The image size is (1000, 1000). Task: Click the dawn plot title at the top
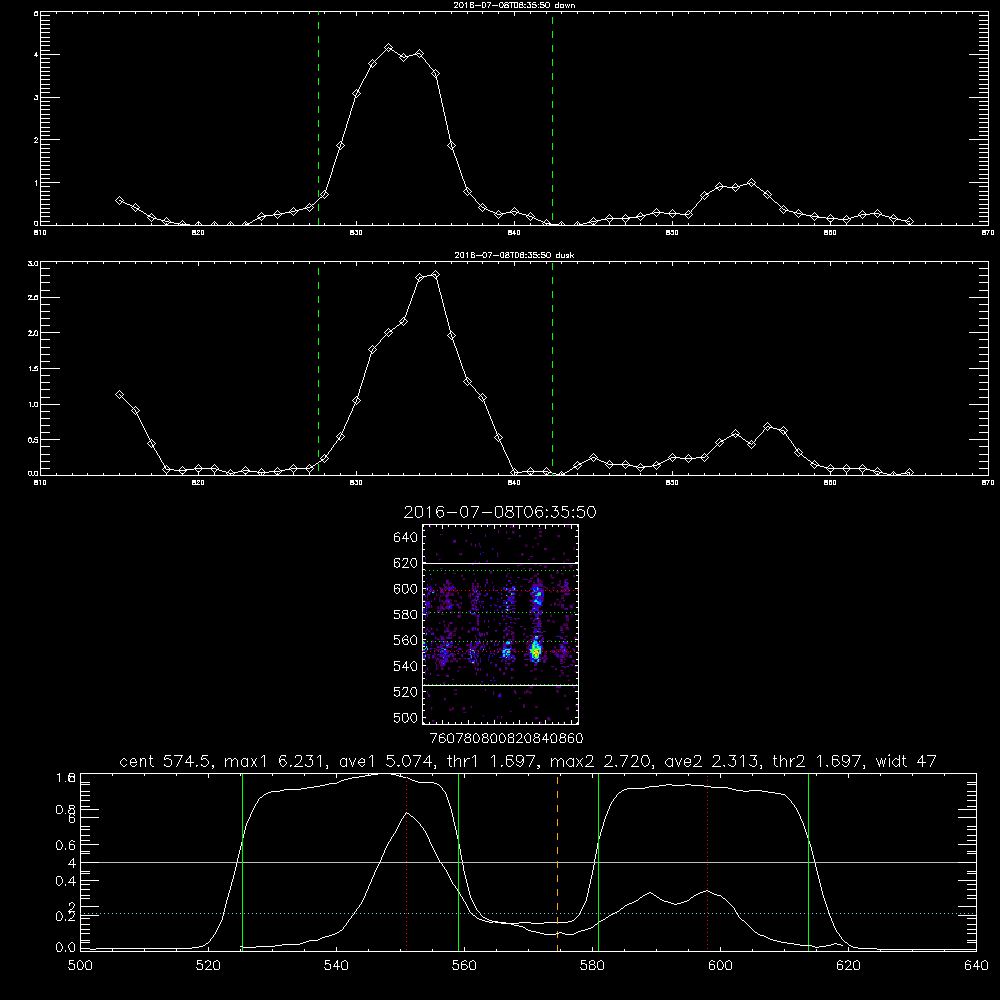click(514, 5)
